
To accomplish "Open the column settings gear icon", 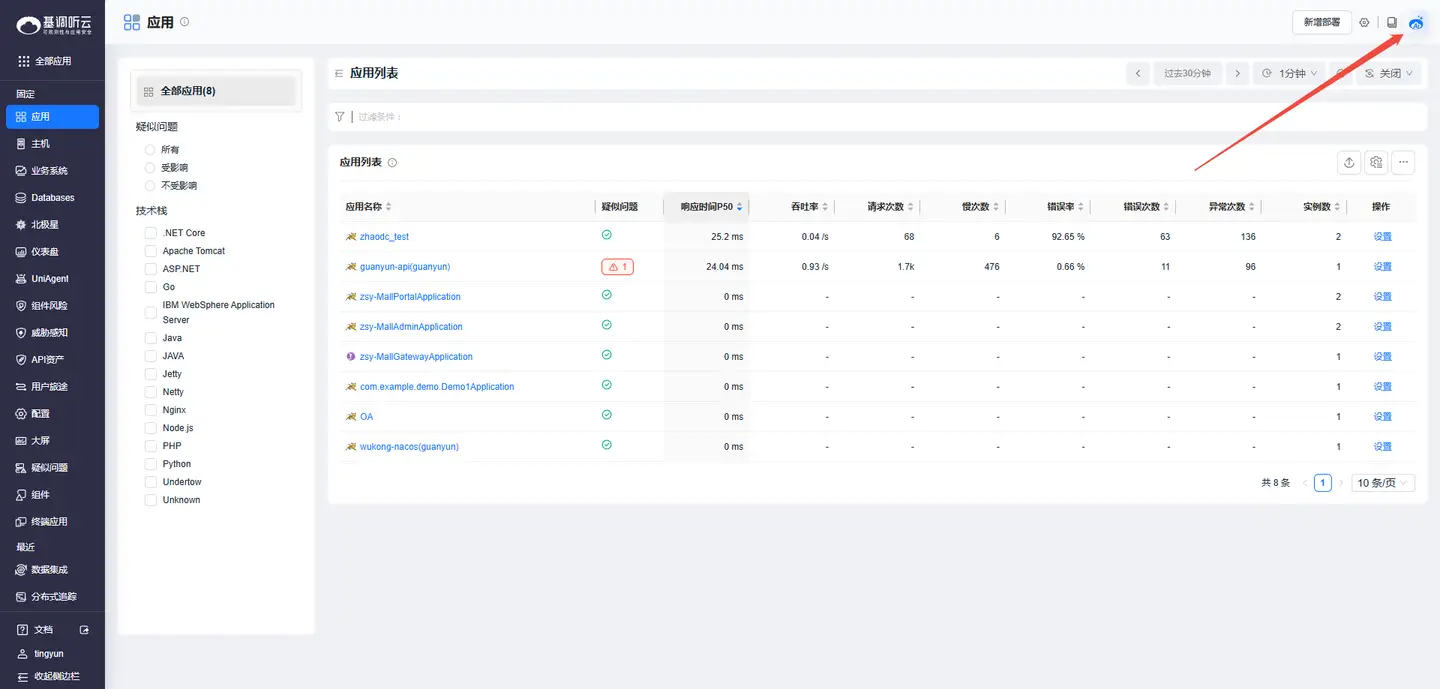I will (x=1376, y=162).
